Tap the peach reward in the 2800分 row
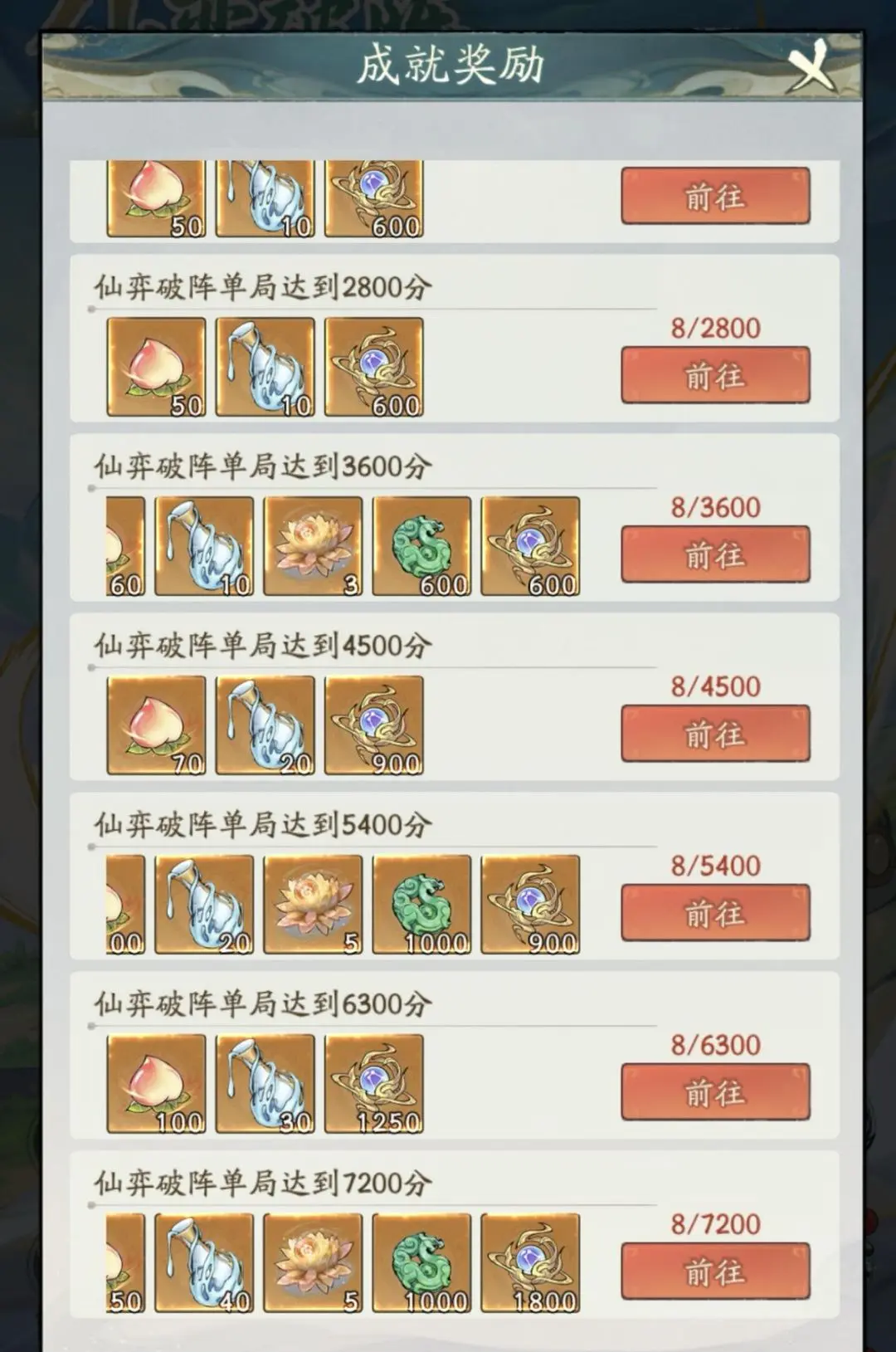 pyautogui.click(x=157, y=367)
